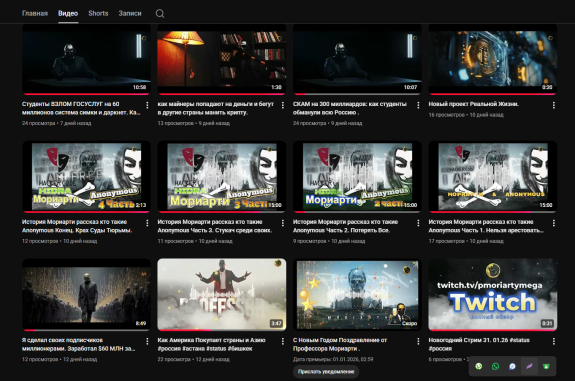
Task: Open title 'Новогодний Стрим 31. 01.26'
Action: [479, 344]
